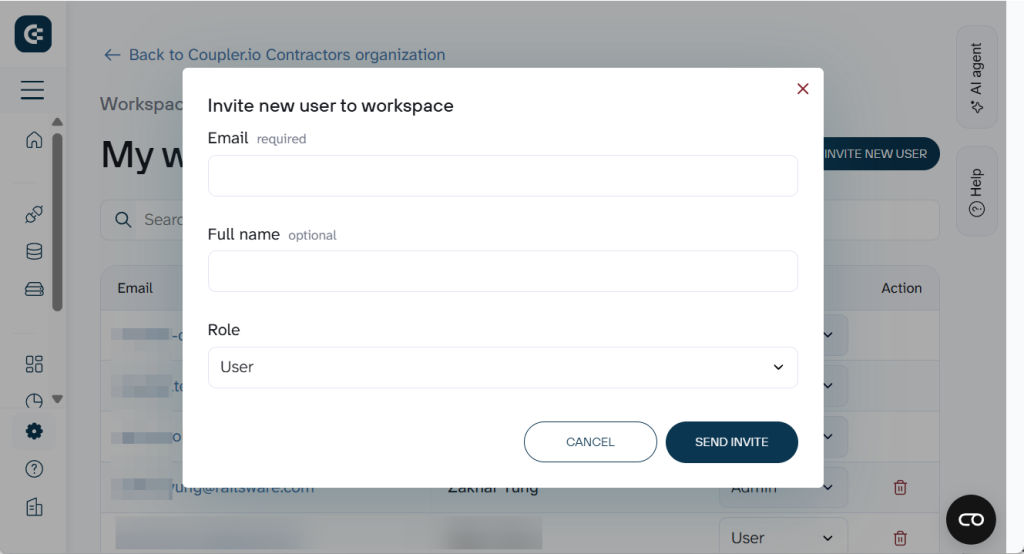Cancel the invite dialog

(x=590, y=442)
